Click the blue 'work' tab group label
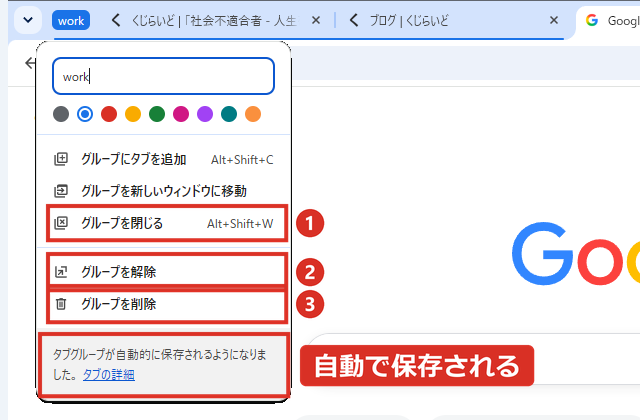Viewport: 640px width, 420px height. (71, 20)
